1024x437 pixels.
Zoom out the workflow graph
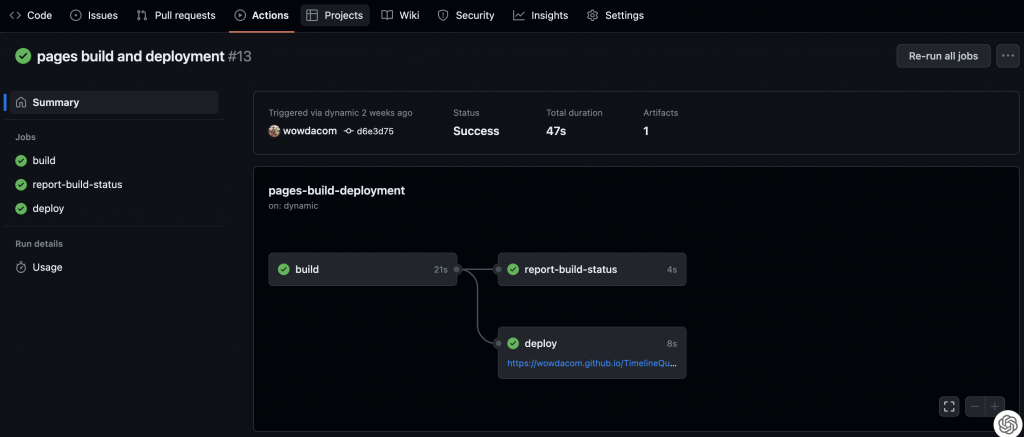(975, 406)
